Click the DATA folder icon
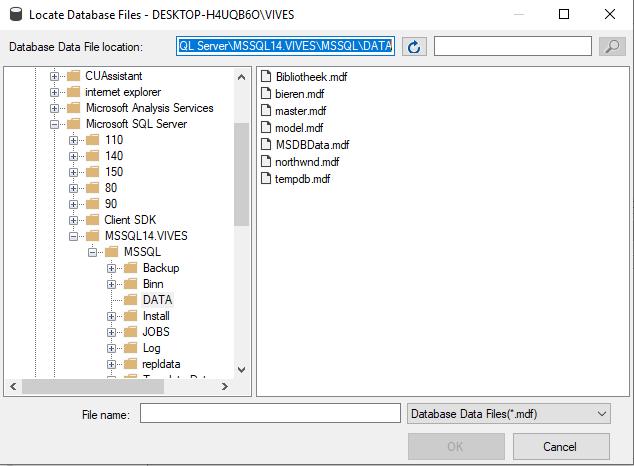Screen dimensions: 634x466 click(x=131, y=300)
